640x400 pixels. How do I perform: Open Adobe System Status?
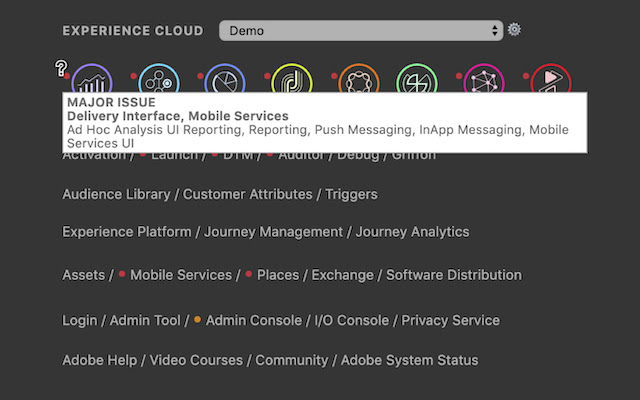tap(409, 360)
